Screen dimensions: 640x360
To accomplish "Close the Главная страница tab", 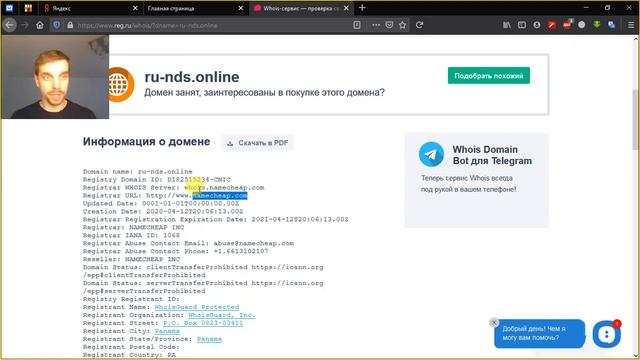I will 241,8.
